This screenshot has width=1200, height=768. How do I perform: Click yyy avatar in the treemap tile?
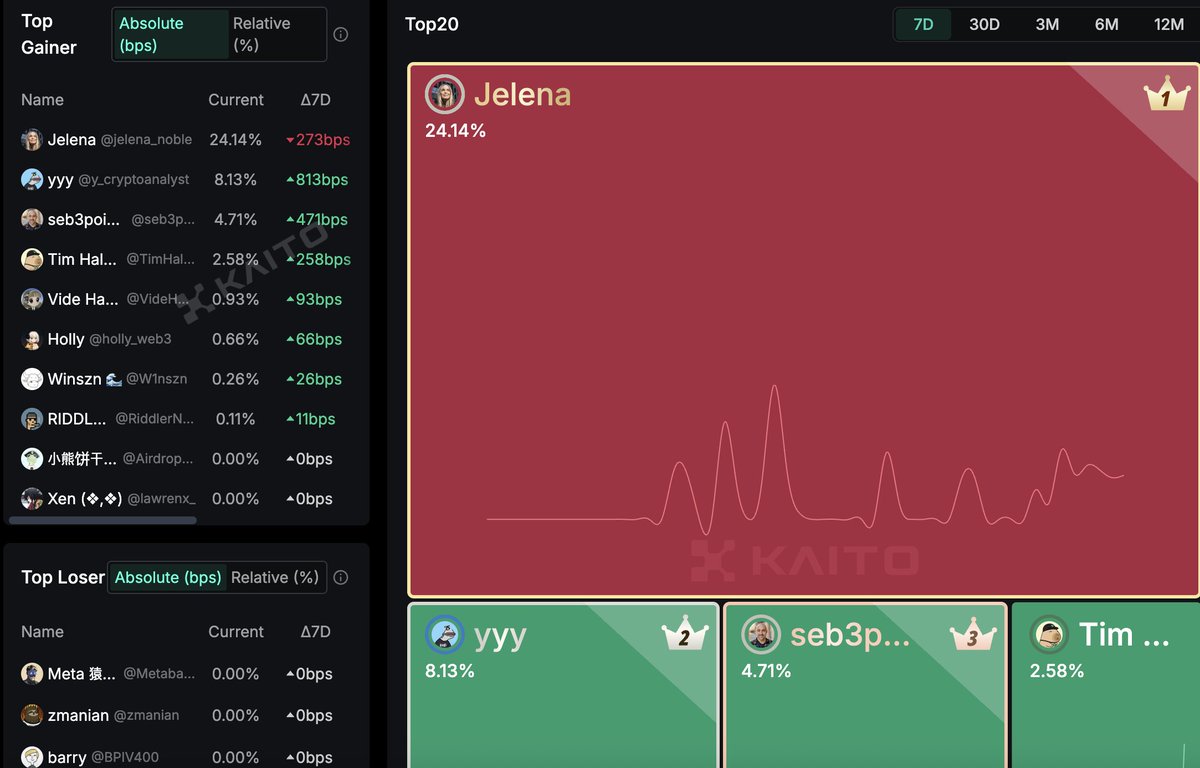click(x=445, y=635)
